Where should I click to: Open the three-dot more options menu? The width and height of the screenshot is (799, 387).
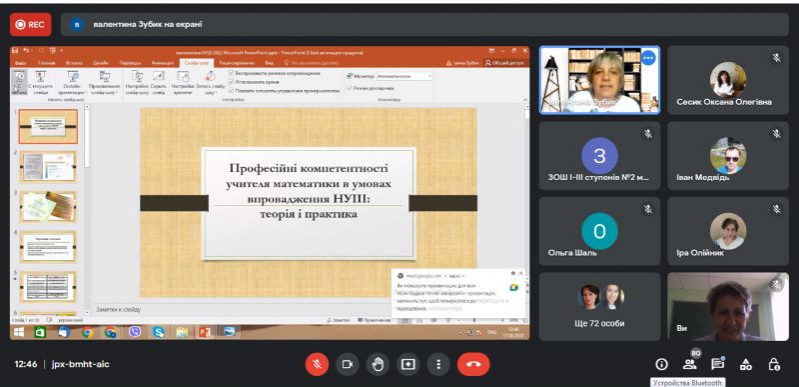[x=438, y=364]
